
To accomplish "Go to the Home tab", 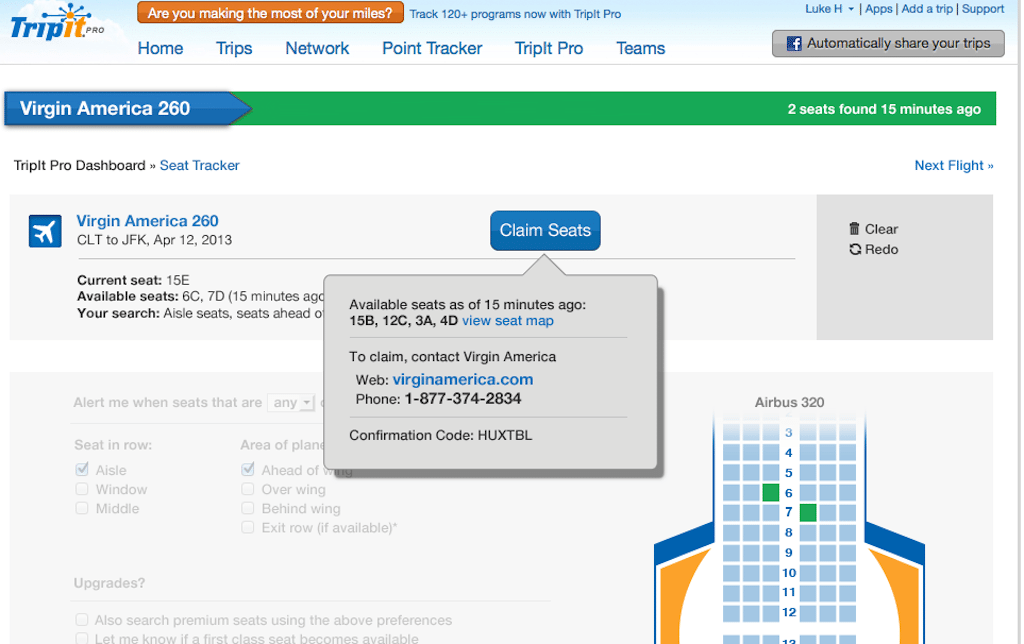I will pos(160,48).
